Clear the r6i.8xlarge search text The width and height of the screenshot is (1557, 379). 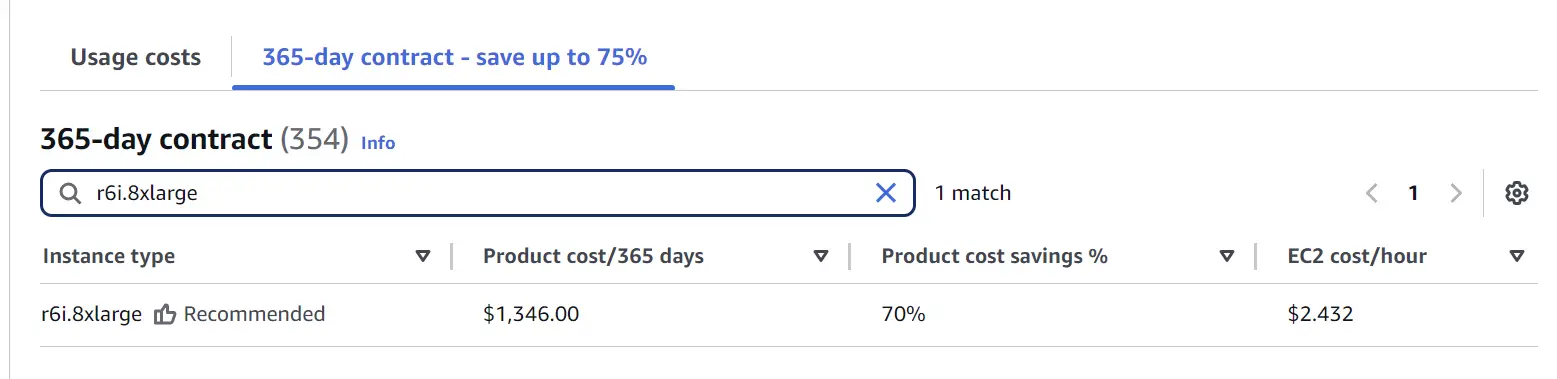click(885, 193)
